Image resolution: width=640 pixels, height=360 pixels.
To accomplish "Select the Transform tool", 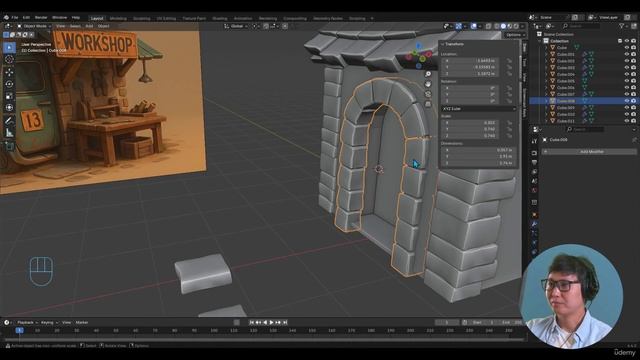I will click(9, 108).
